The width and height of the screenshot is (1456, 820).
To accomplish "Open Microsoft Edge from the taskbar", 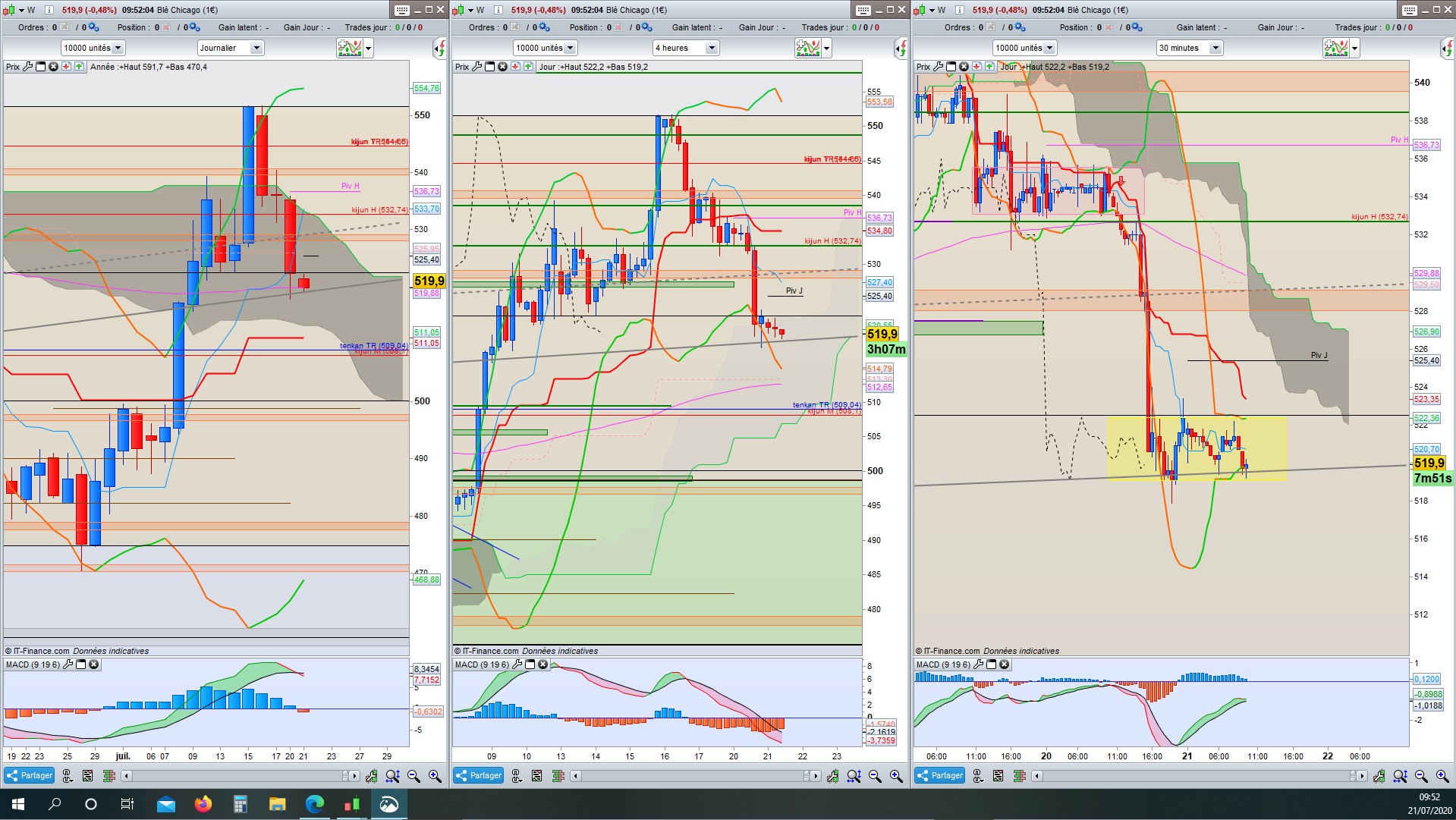I will pos(314,804).
